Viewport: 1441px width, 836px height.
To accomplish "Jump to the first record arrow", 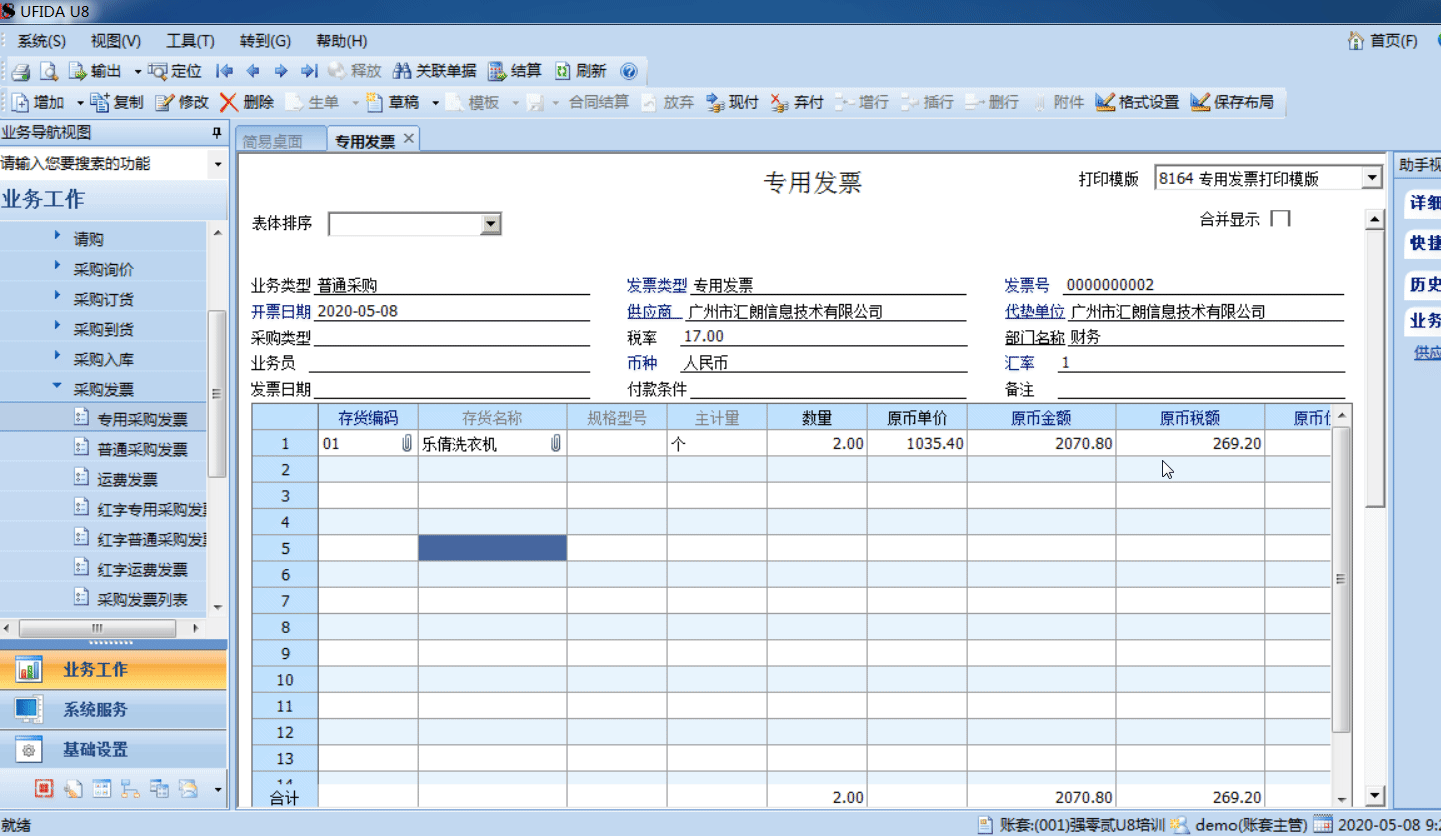I will pyautogui.click(x=225, y=71).
